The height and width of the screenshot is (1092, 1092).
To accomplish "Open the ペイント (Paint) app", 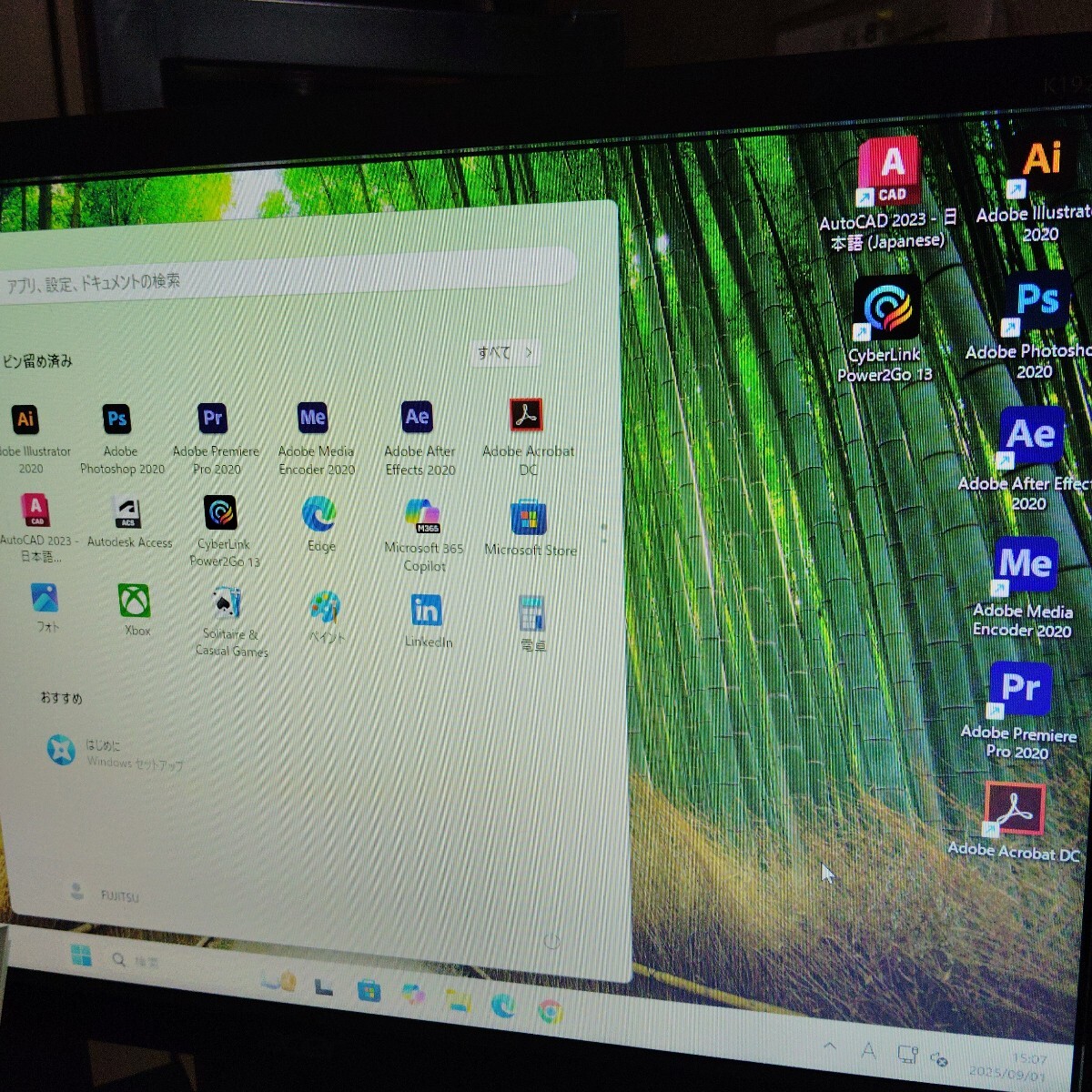I will pos(325,617).
